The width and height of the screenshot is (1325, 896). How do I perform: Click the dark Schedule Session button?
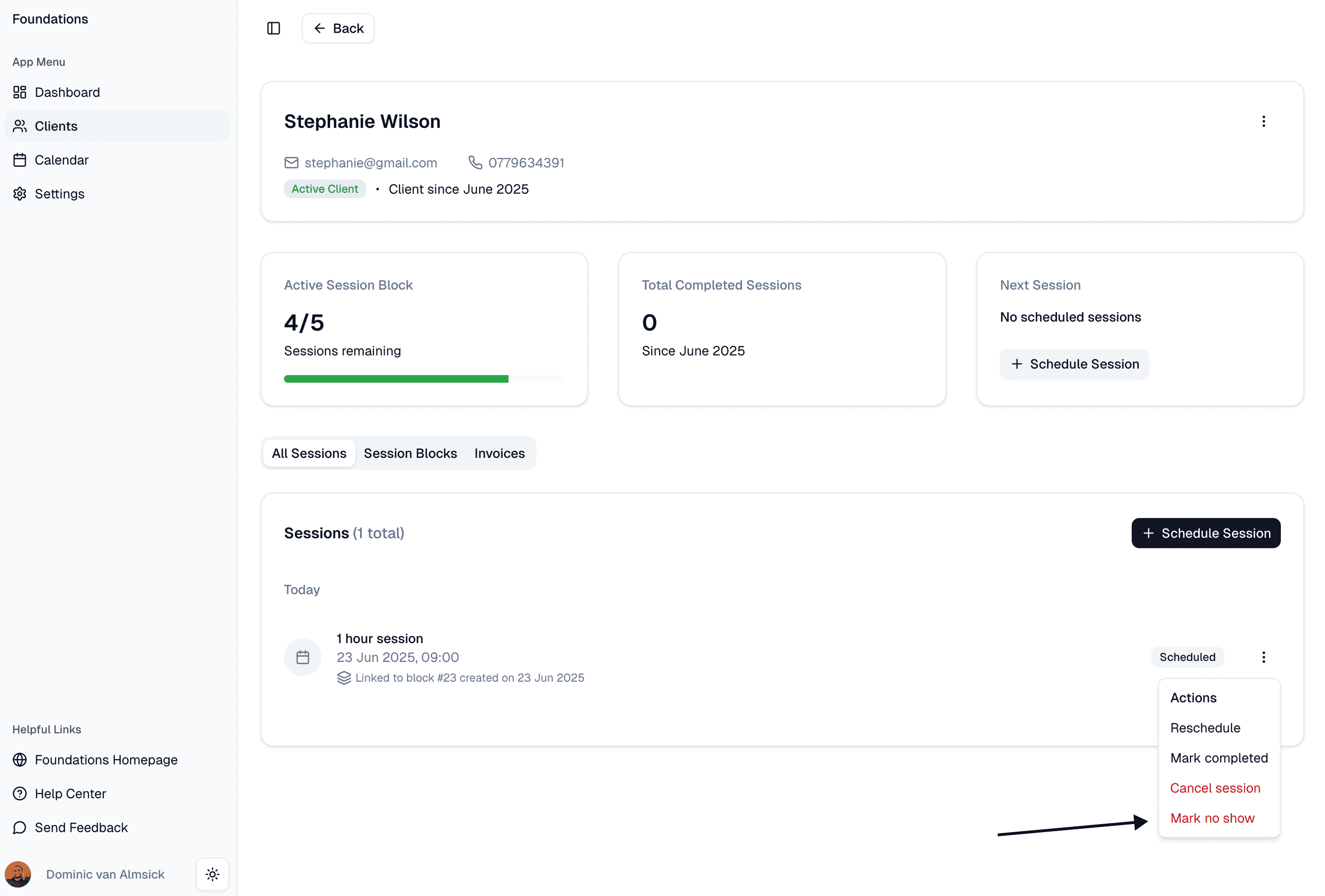1206,533
